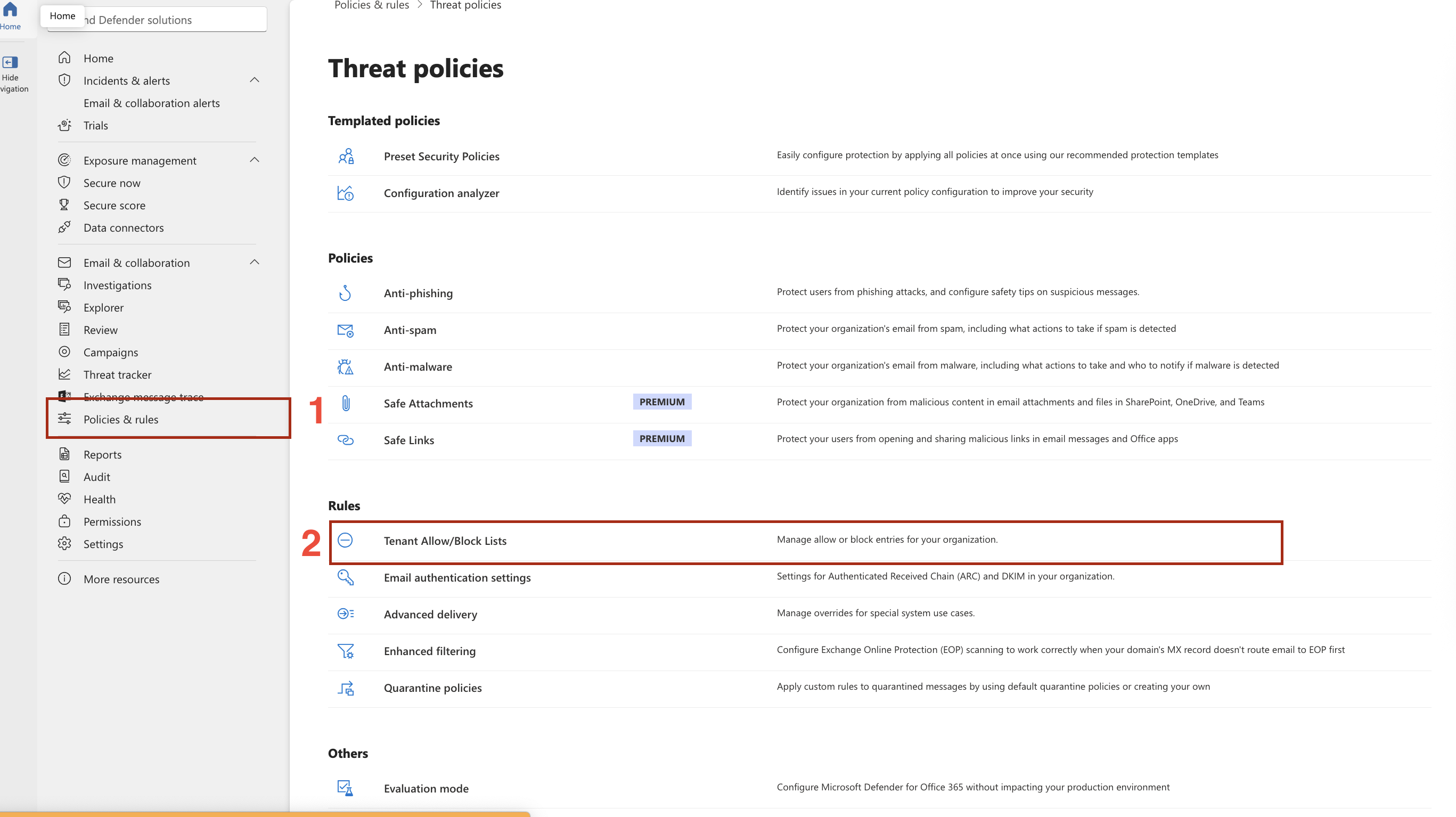The height and width of the screenshot is (817, 1456).
Task: Click the Review list icon
Action: click(64, 330)
